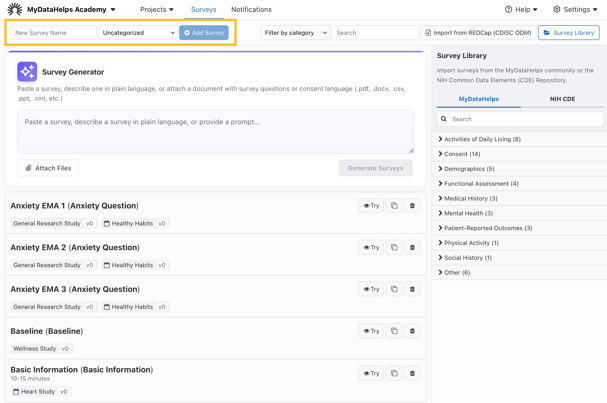Expand Activities of Daily Living category

519,139
